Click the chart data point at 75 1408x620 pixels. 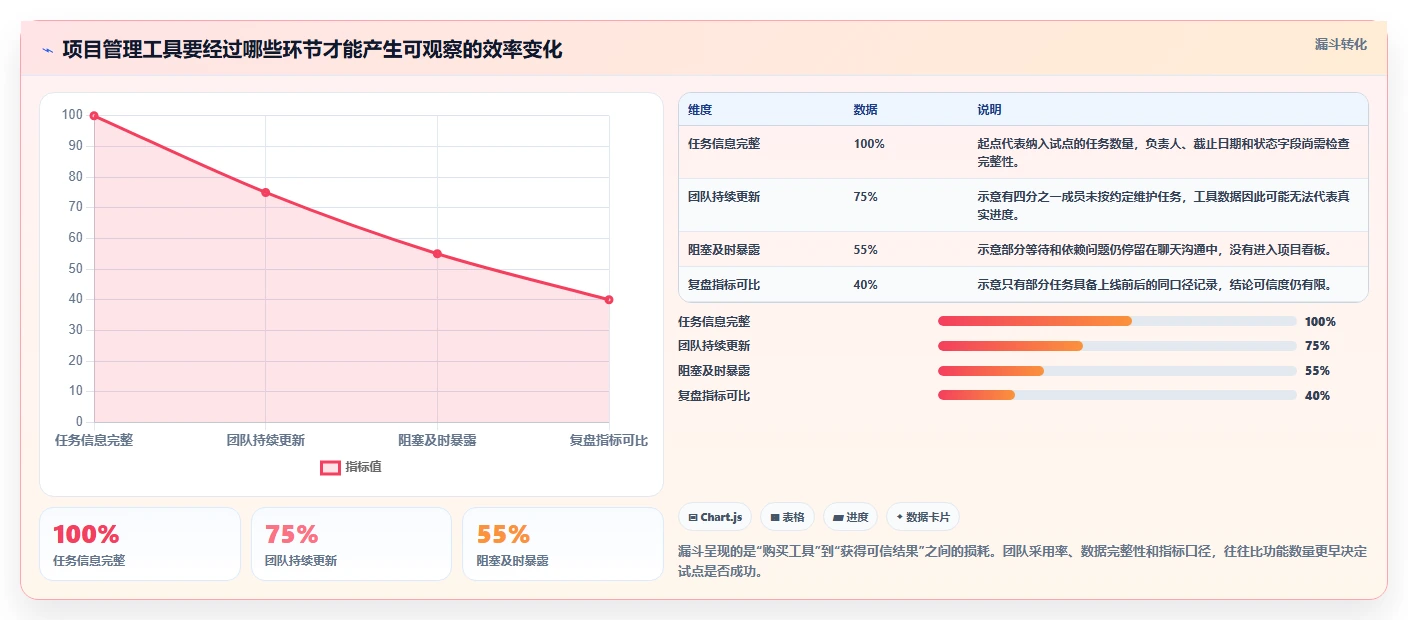(265, 192)
